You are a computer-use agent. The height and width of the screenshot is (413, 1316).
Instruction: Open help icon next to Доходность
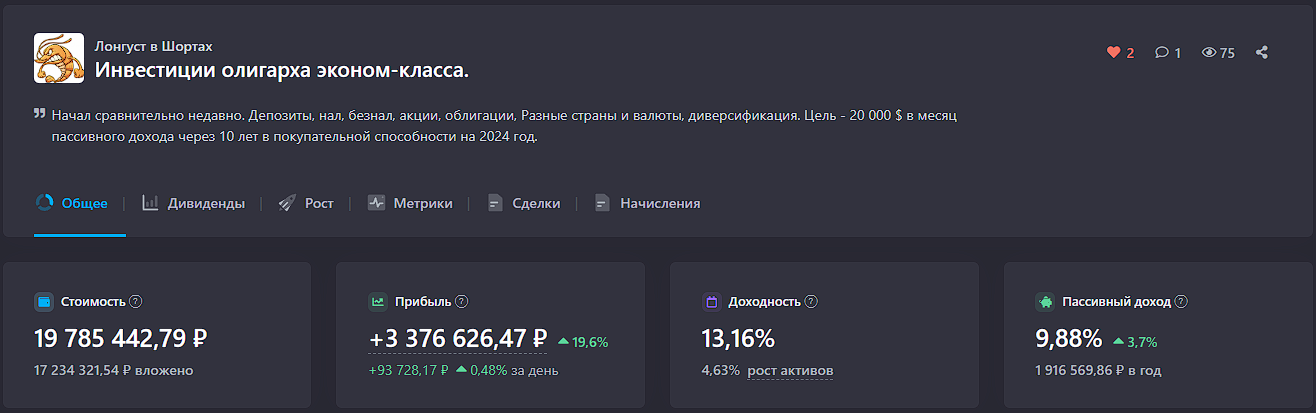click(811, 301)
